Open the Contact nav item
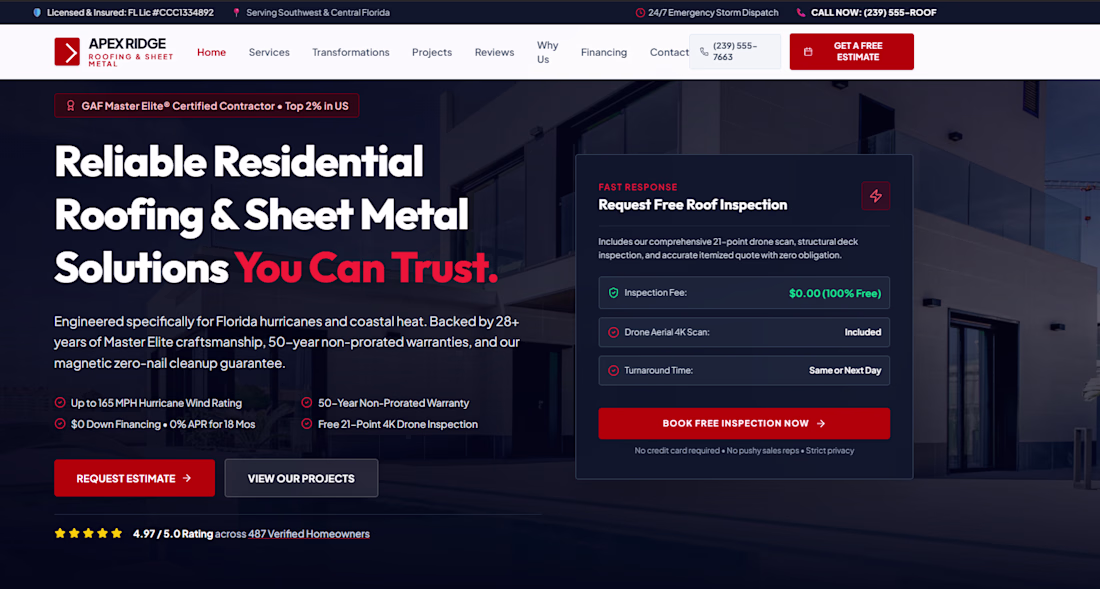Image resolution: width=1100 pixels, height=589 pixels. (669, 52)
